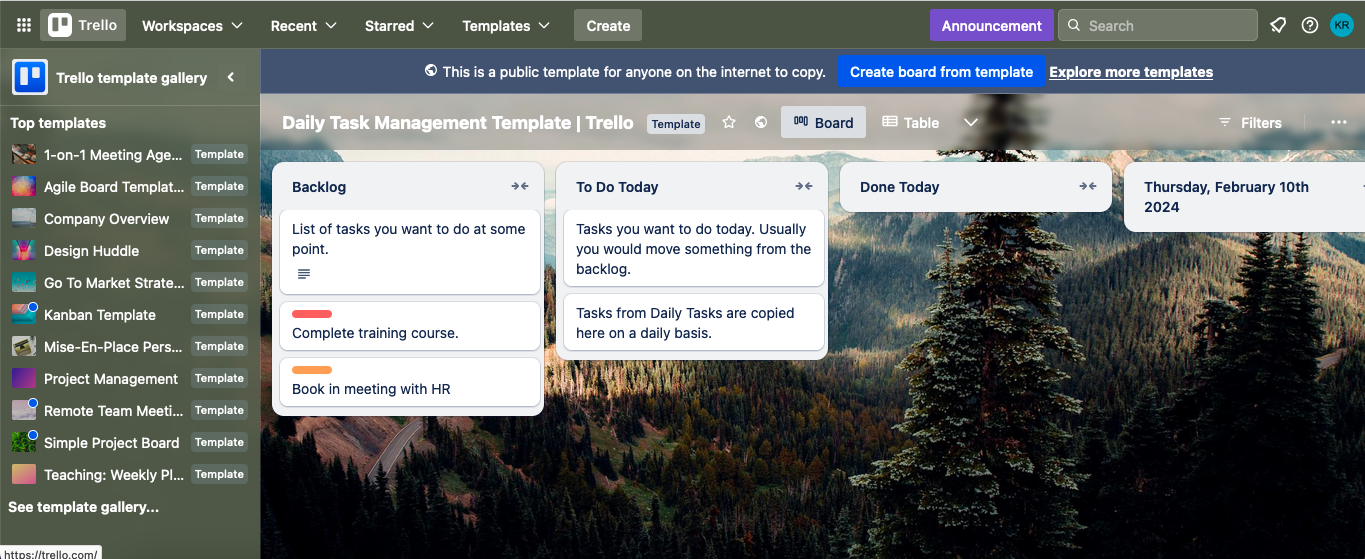Click the Top templates heading
The width and height of the screenshot is (1365, 559).
click(58, 123)
